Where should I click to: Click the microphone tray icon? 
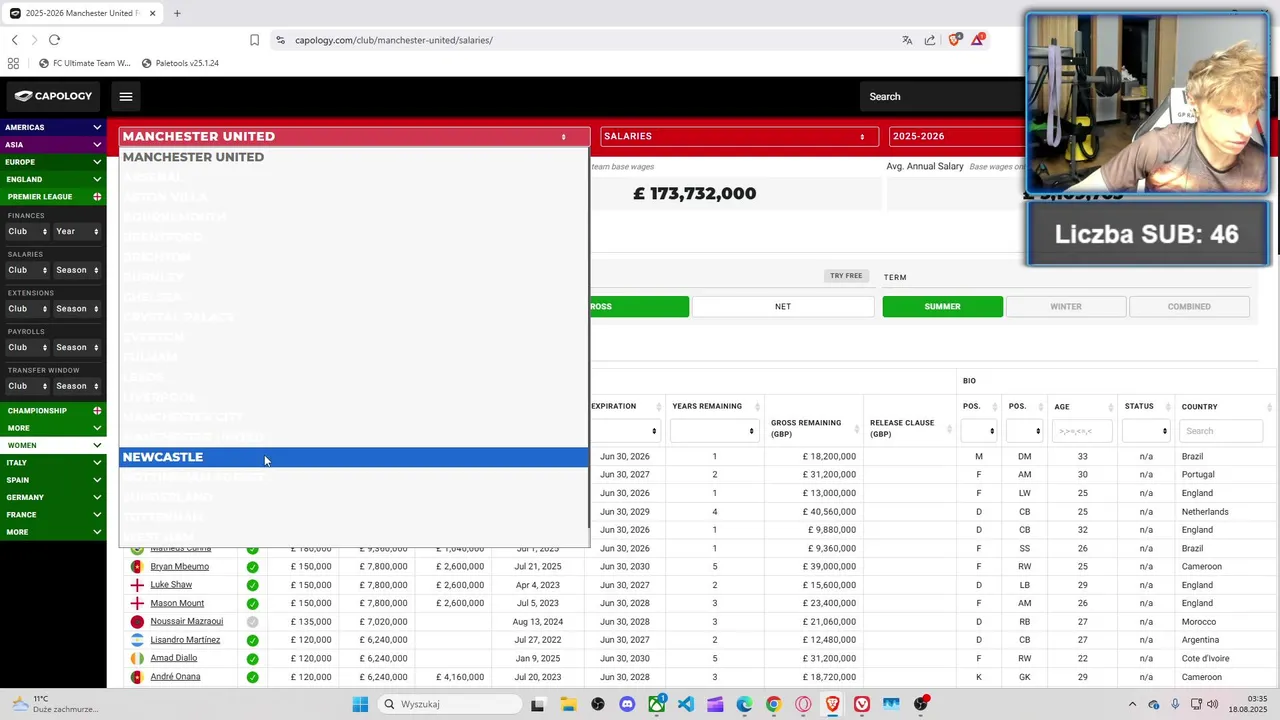pos(1175,704)
